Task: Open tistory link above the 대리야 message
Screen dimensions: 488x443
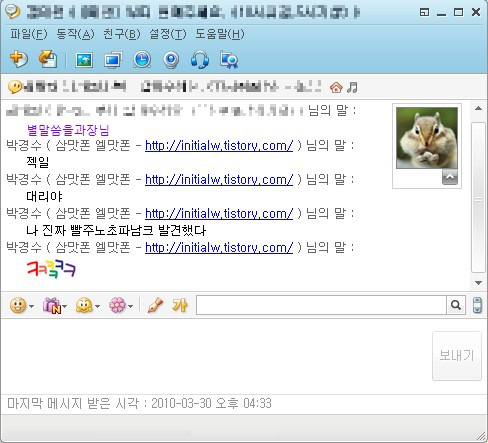Action: [219, 180]
